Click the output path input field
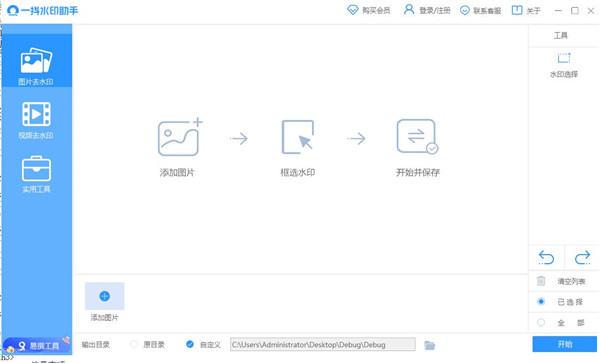The width and height of the screenshot is (600, 363). coord(323,345)
